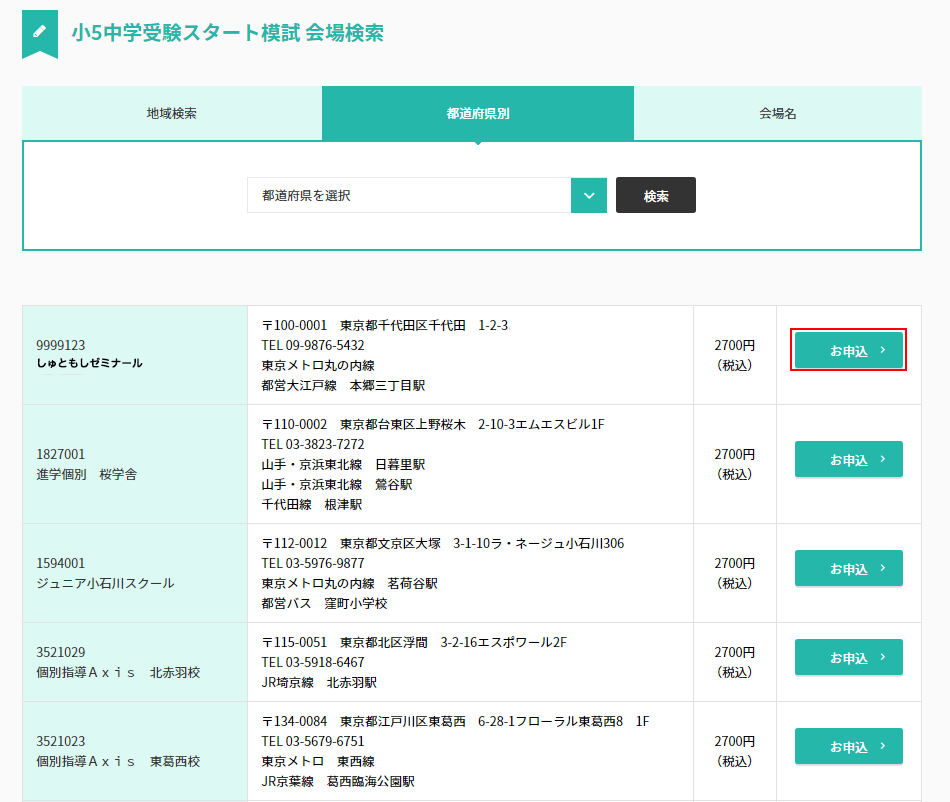Click the 個別指導Axis 北赤羽校 venue name
Viewport: 950px width, 802px height.
click(x=118, y=672)
